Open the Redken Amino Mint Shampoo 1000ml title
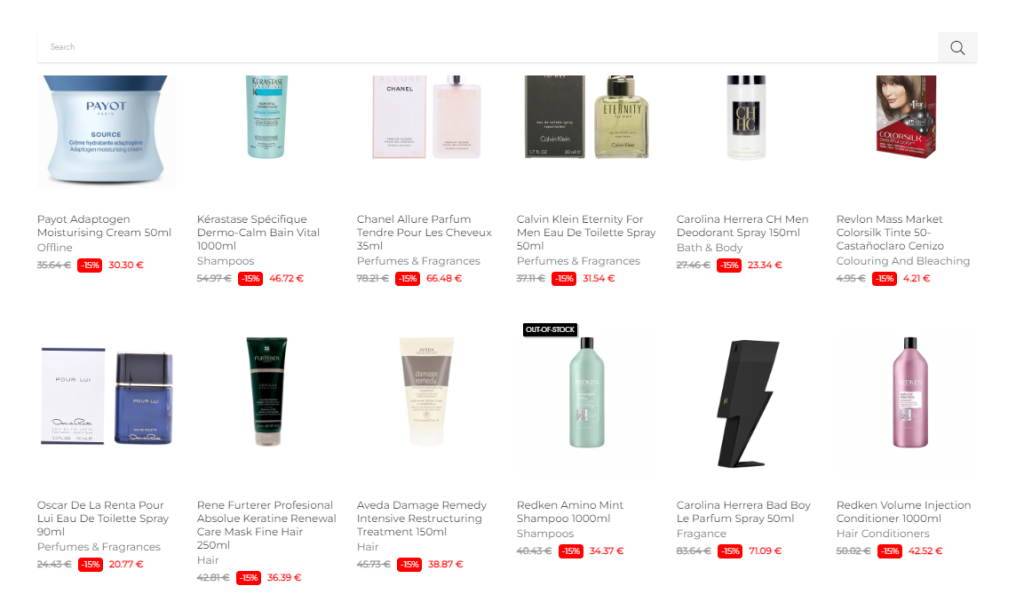1024x602 pixels. 570,512
